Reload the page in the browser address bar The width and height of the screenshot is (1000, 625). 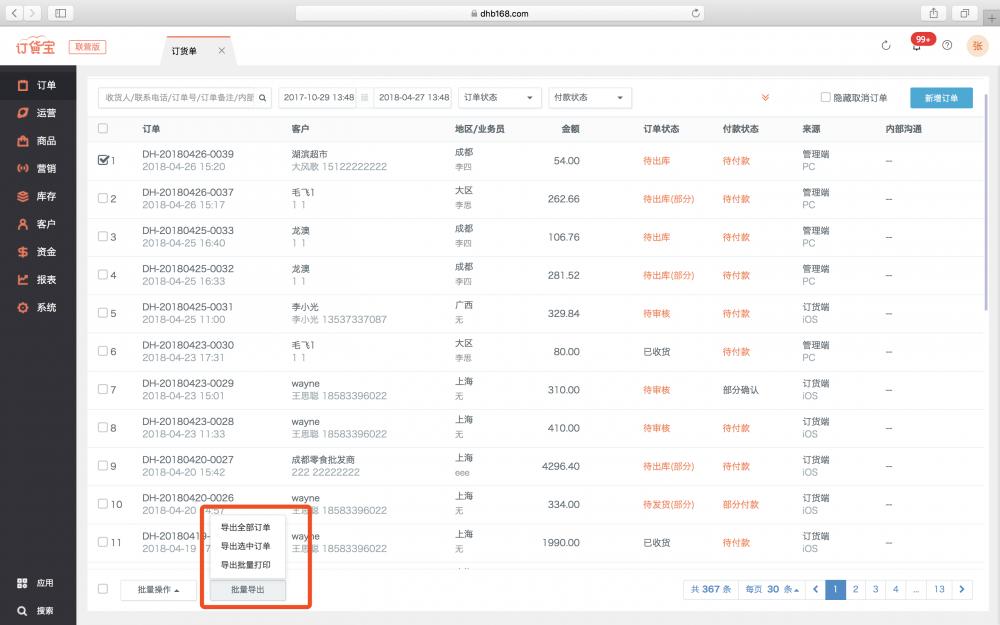(x=695, y=13)
